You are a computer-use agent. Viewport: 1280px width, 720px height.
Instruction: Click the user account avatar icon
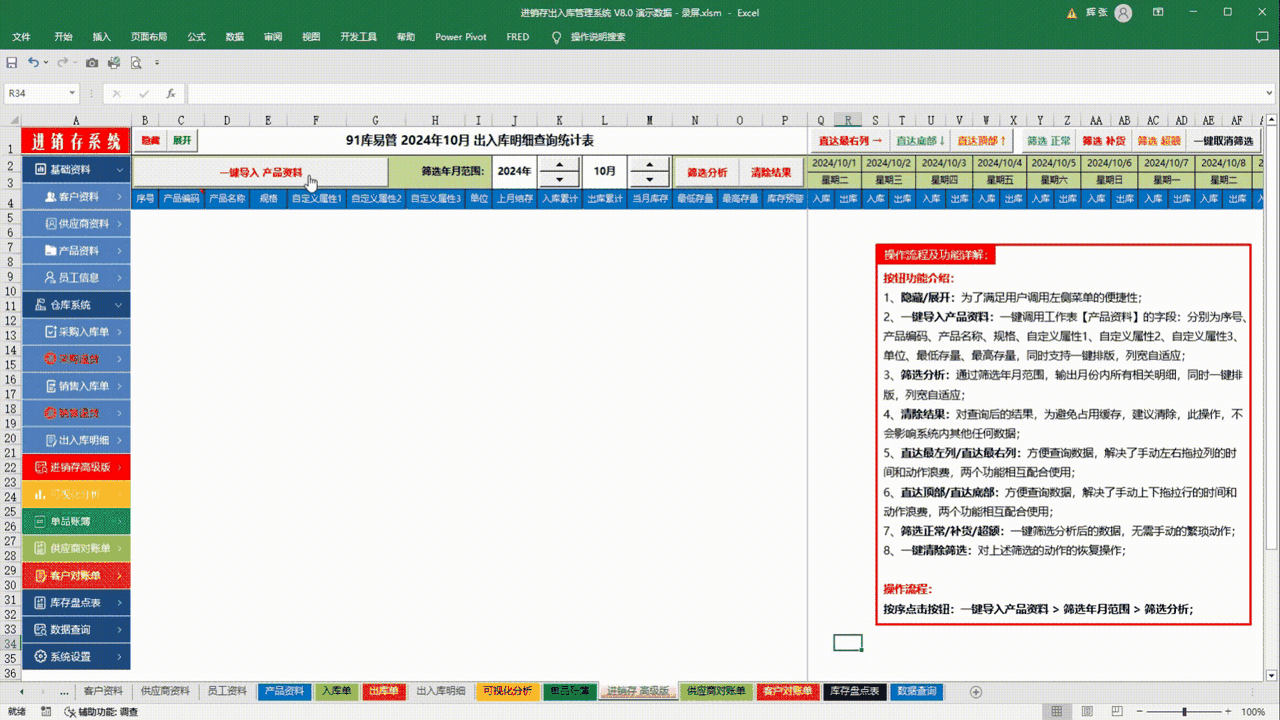pyautogui.click(x=1123, y=13)
